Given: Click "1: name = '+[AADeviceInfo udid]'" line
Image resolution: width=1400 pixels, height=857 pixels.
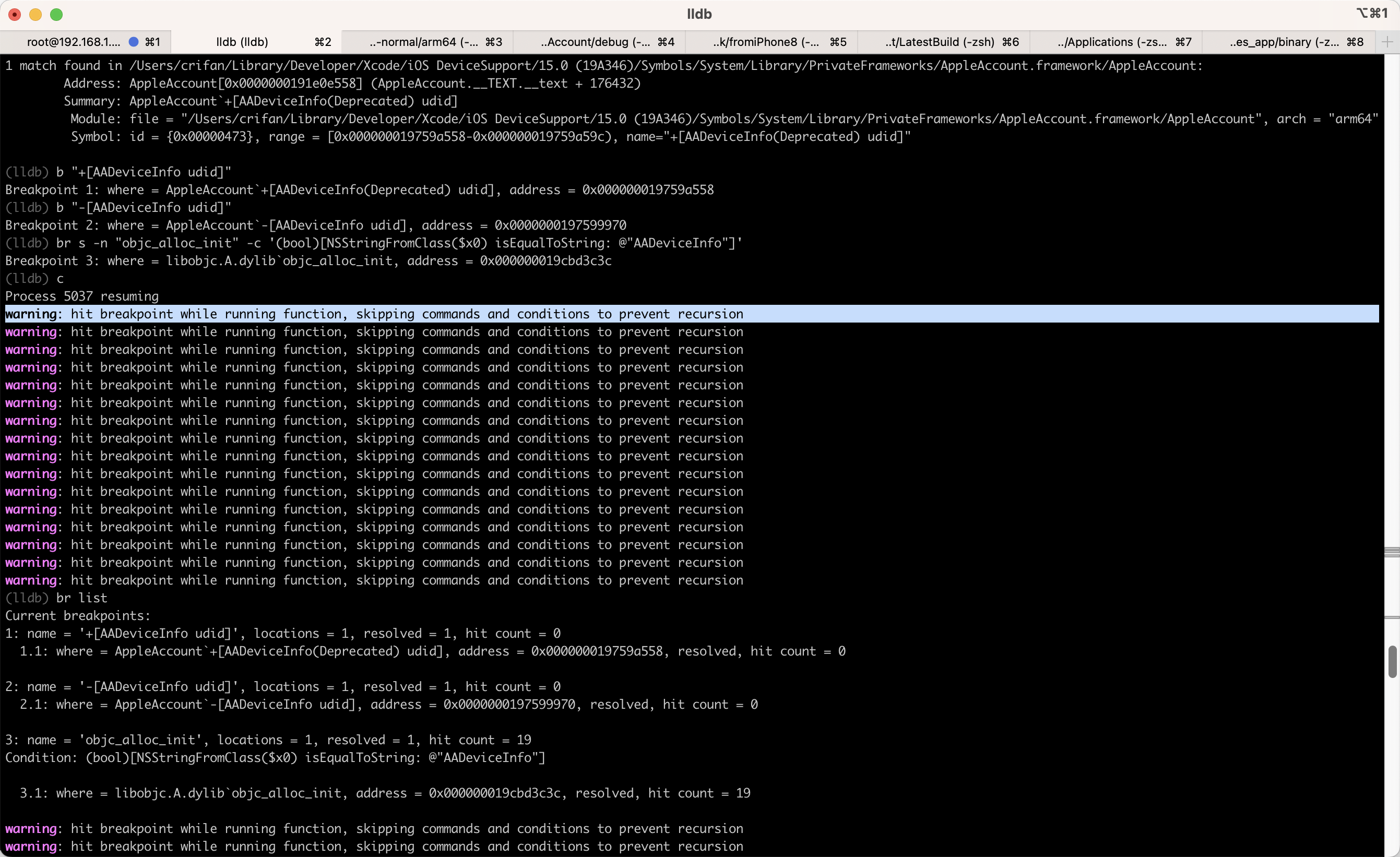Looking at the screenshot, I should click(283, 634).
